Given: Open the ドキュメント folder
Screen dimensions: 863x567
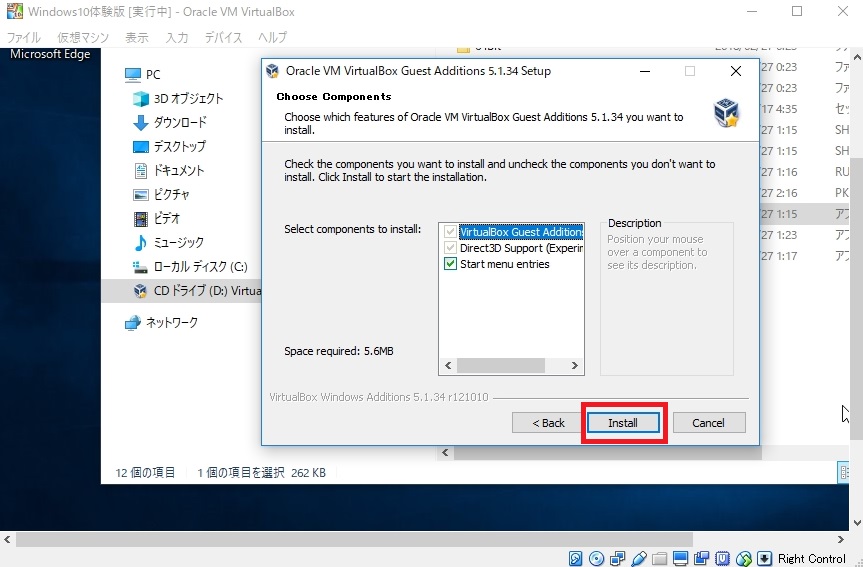Looking at the screenshot, I should pyautogui.click(x=169, y=171).
